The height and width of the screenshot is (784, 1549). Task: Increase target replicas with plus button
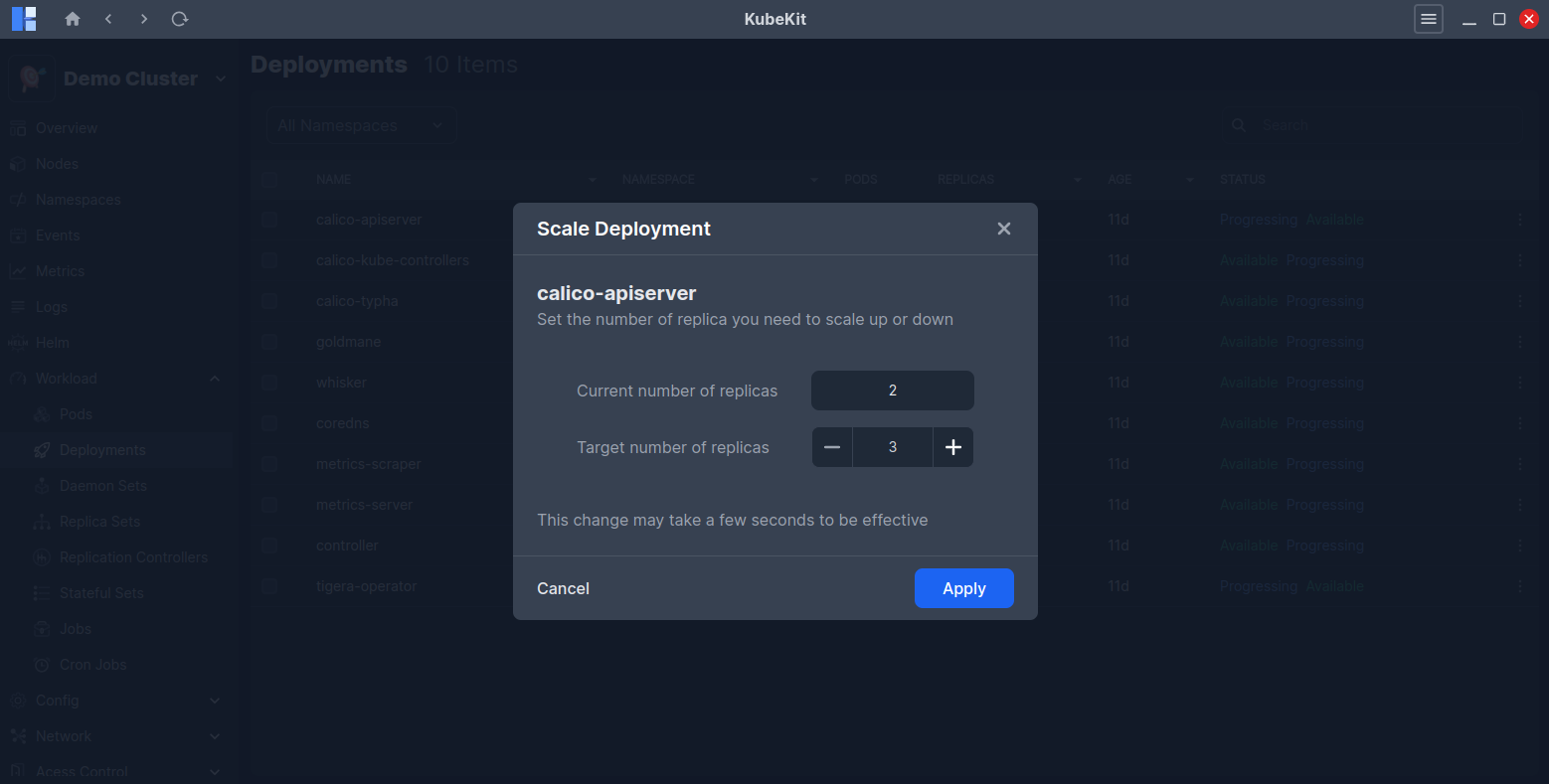(952, 447)
